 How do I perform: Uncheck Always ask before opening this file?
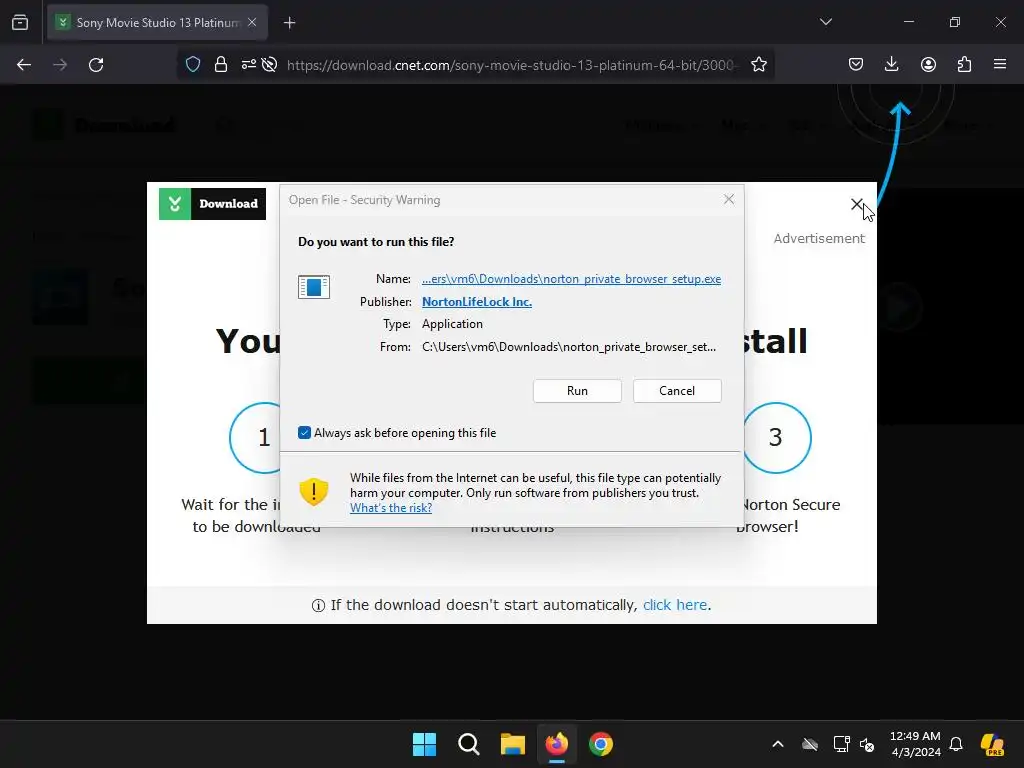304,433
